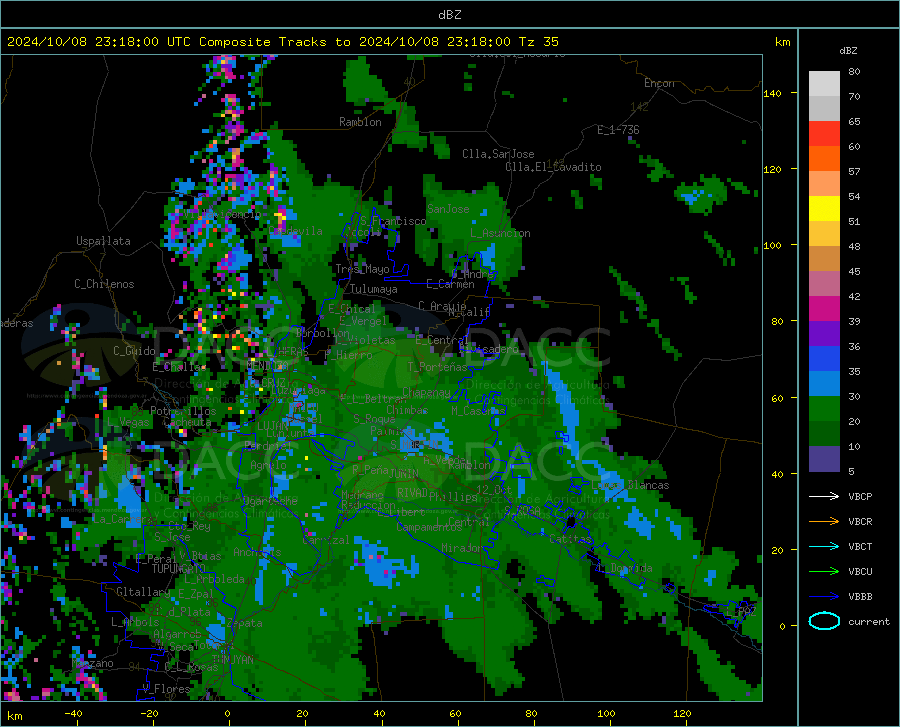Click the C_Guido map label
900x727 pixels.
click(x=134, y=351)
